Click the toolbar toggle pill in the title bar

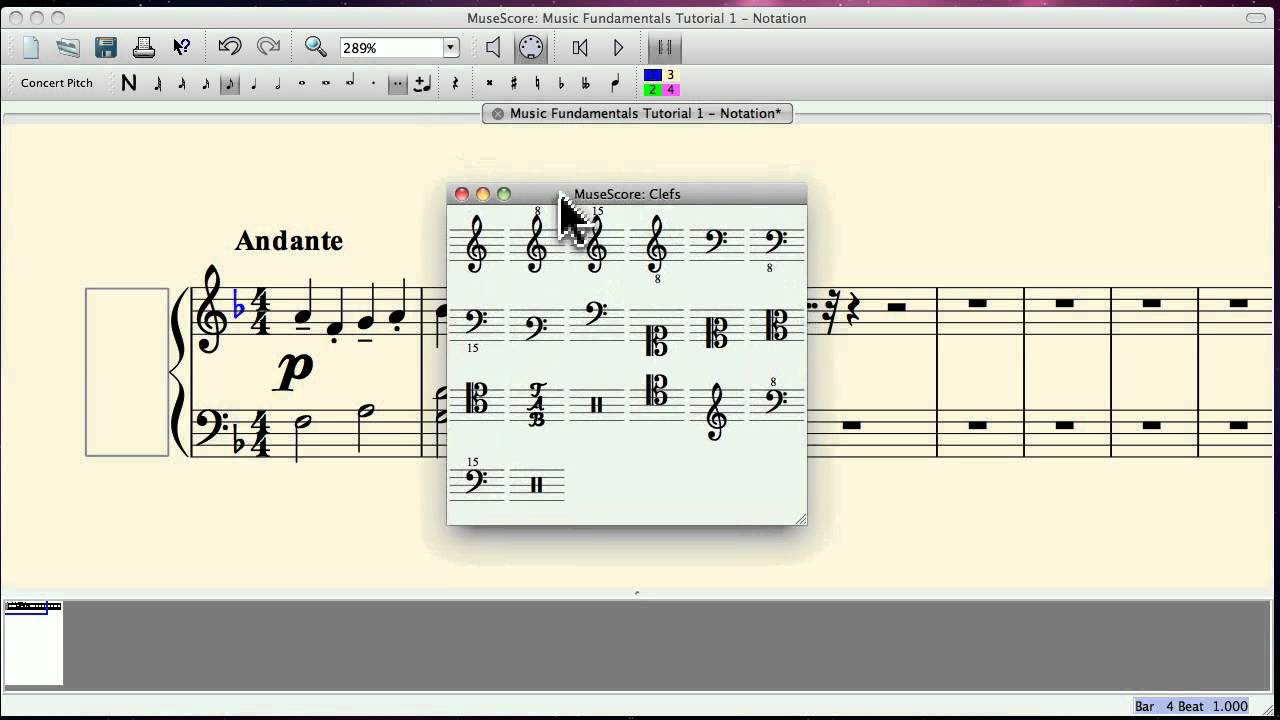click(1256, 18)
